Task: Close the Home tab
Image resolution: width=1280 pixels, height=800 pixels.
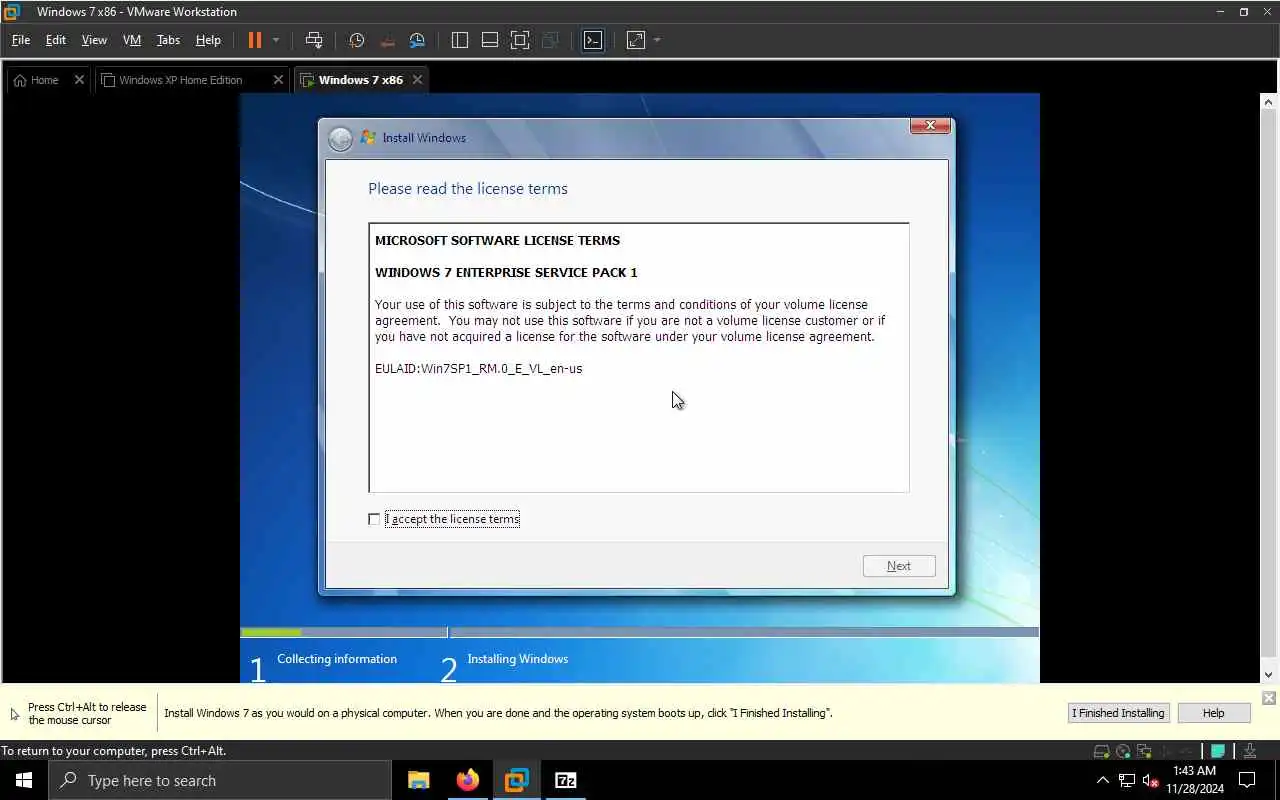Action: pyautogui.click(x=79, y=80)
